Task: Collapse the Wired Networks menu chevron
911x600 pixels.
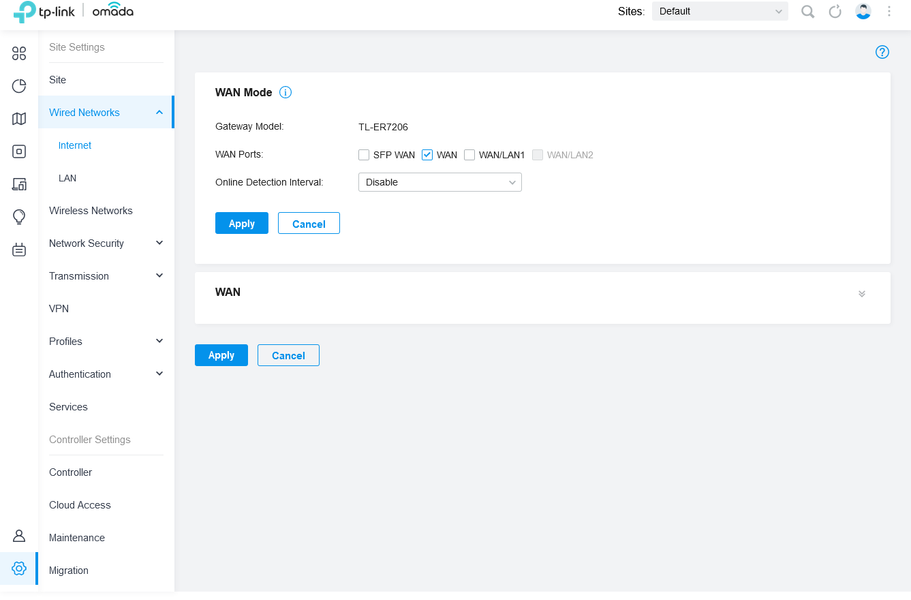Action: tap(159, 113)
